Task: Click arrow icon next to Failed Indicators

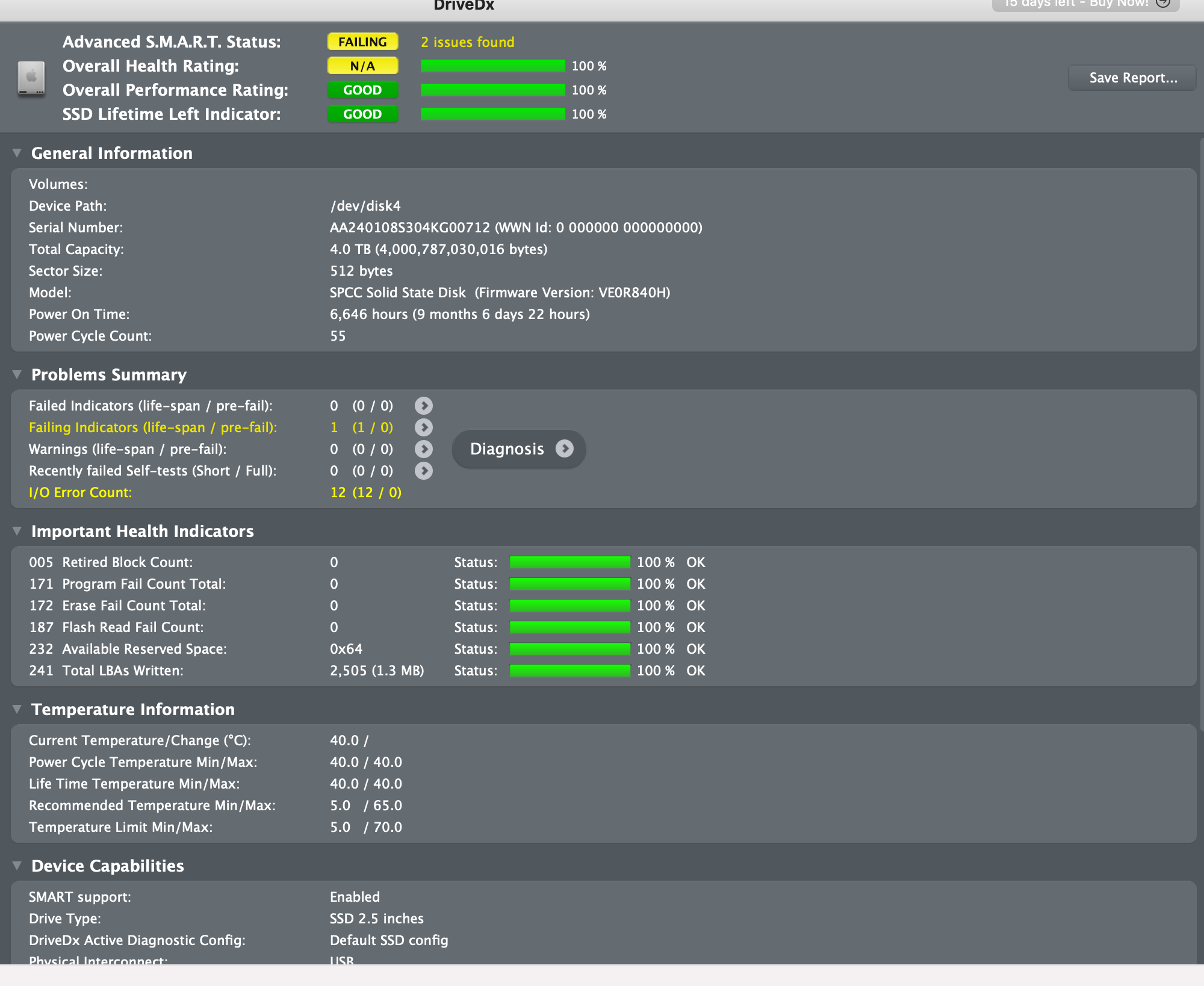Action: click(x=424, y=406)
